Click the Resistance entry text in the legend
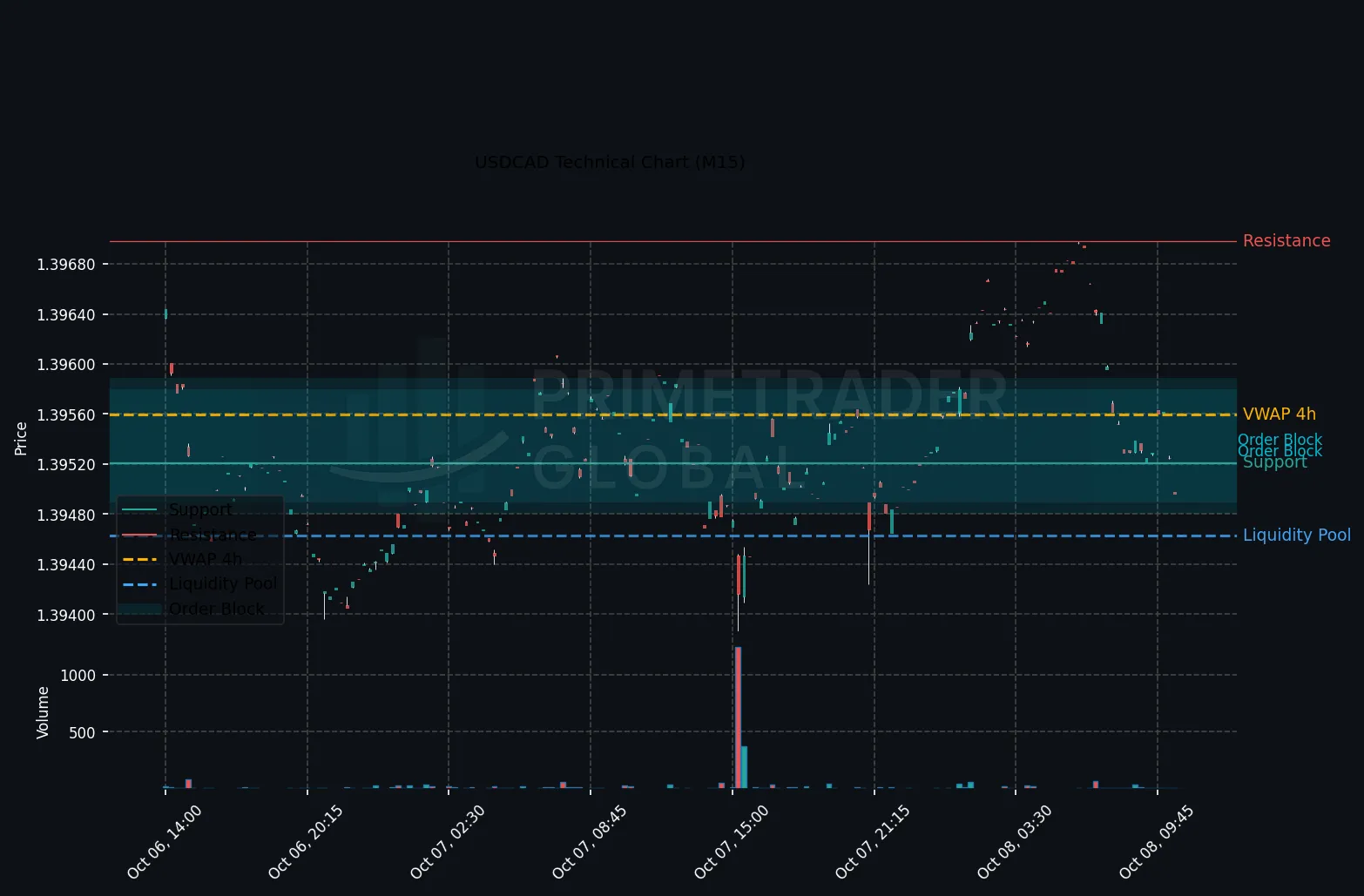Image resolution: width=1364 pixels, height=896 pixels. pyautogui.click(x=213, y=535)
